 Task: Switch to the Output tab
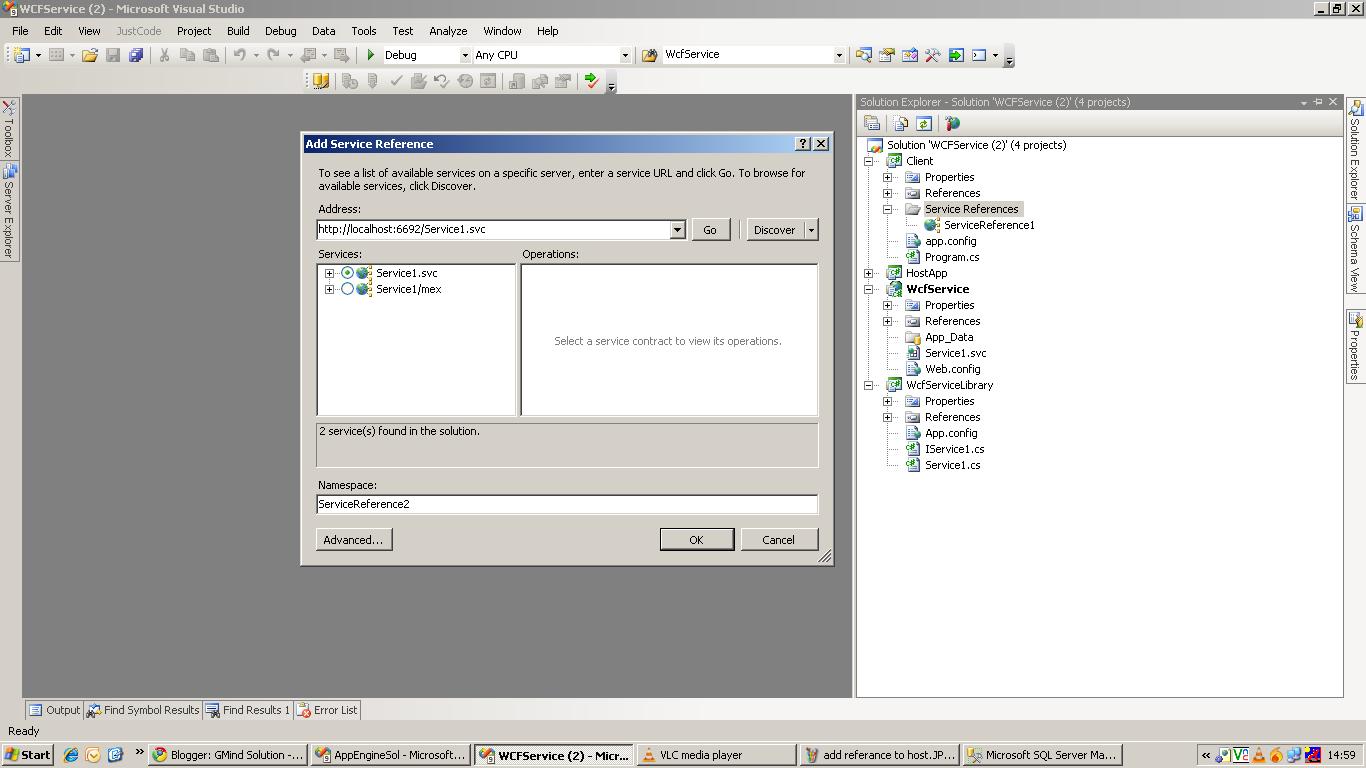point(54,710)
